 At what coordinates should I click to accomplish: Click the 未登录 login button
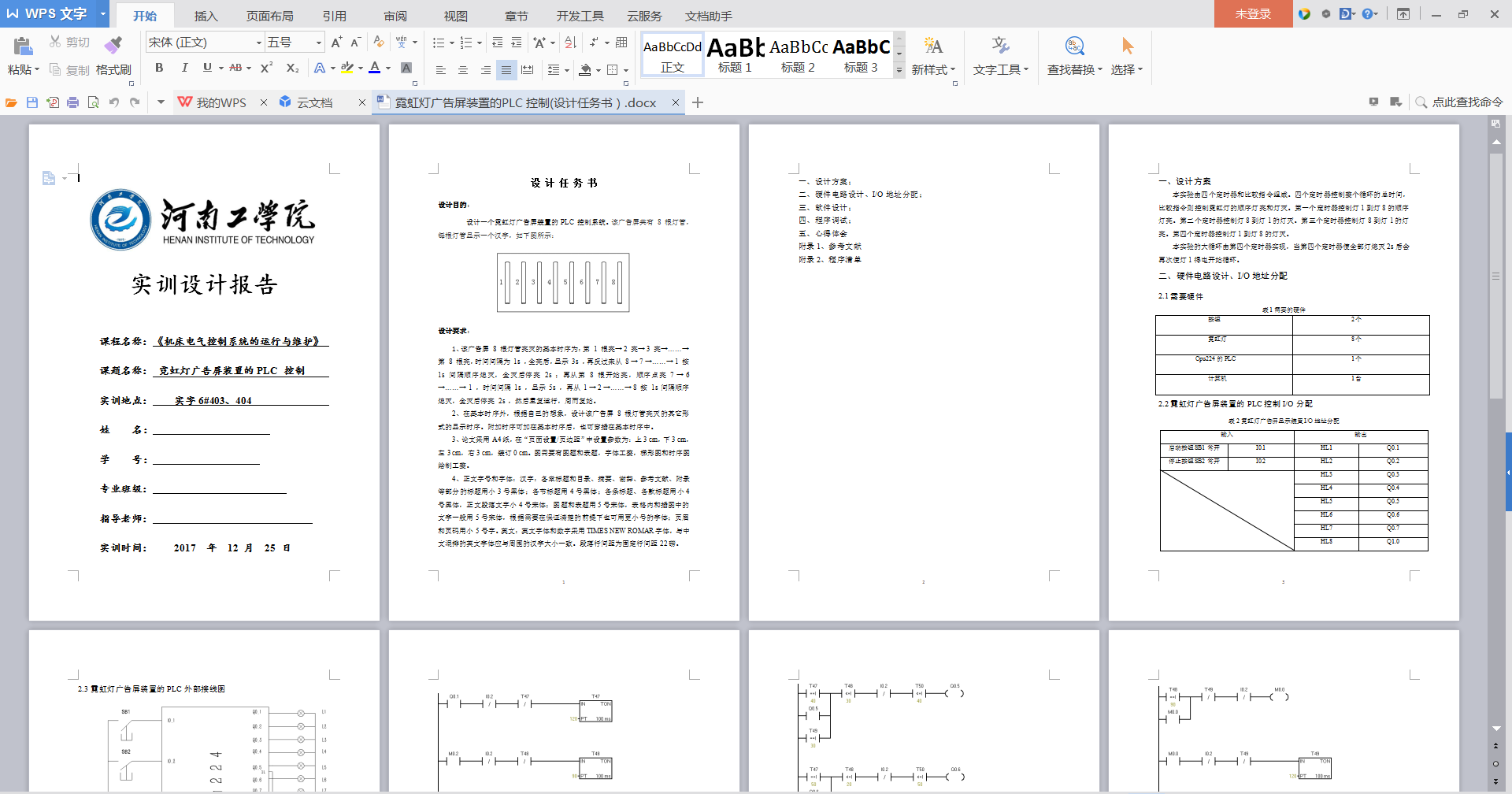(x=1253, y=13)
